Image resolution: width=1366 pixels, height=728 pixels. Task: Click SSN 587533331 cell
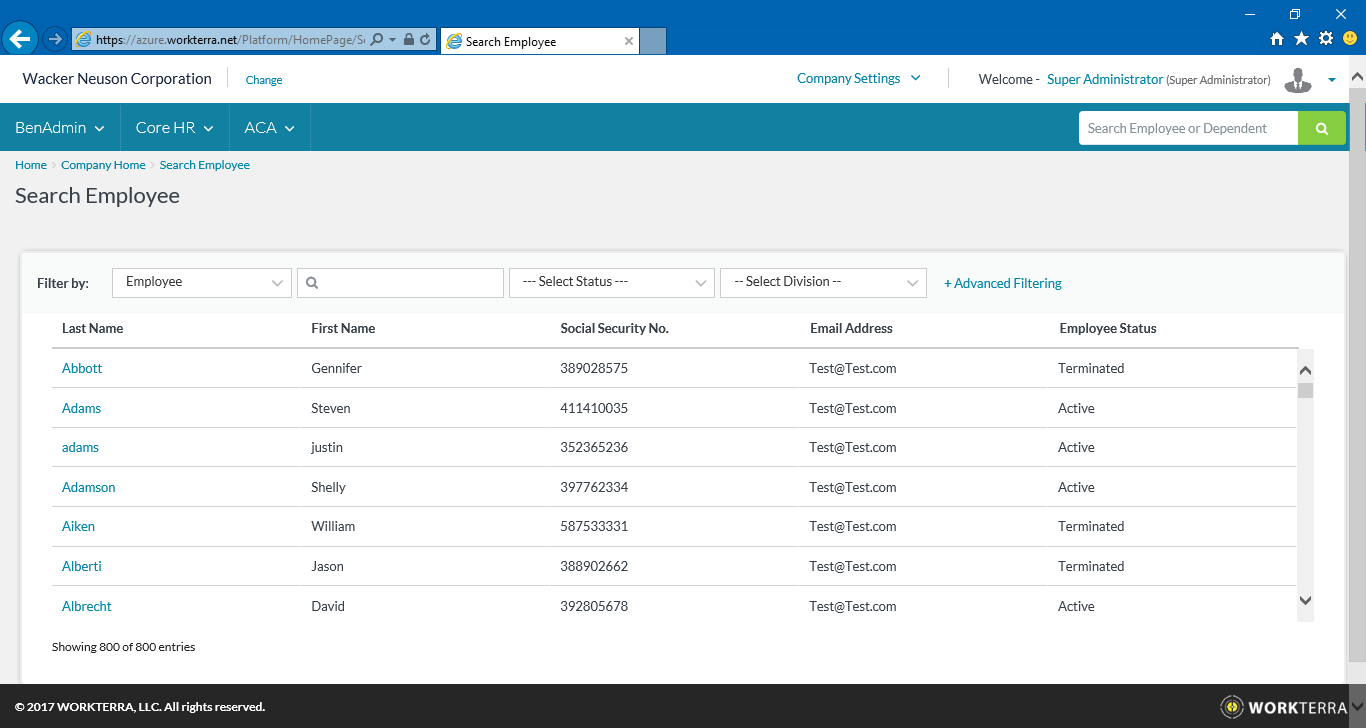coord(594,526)
